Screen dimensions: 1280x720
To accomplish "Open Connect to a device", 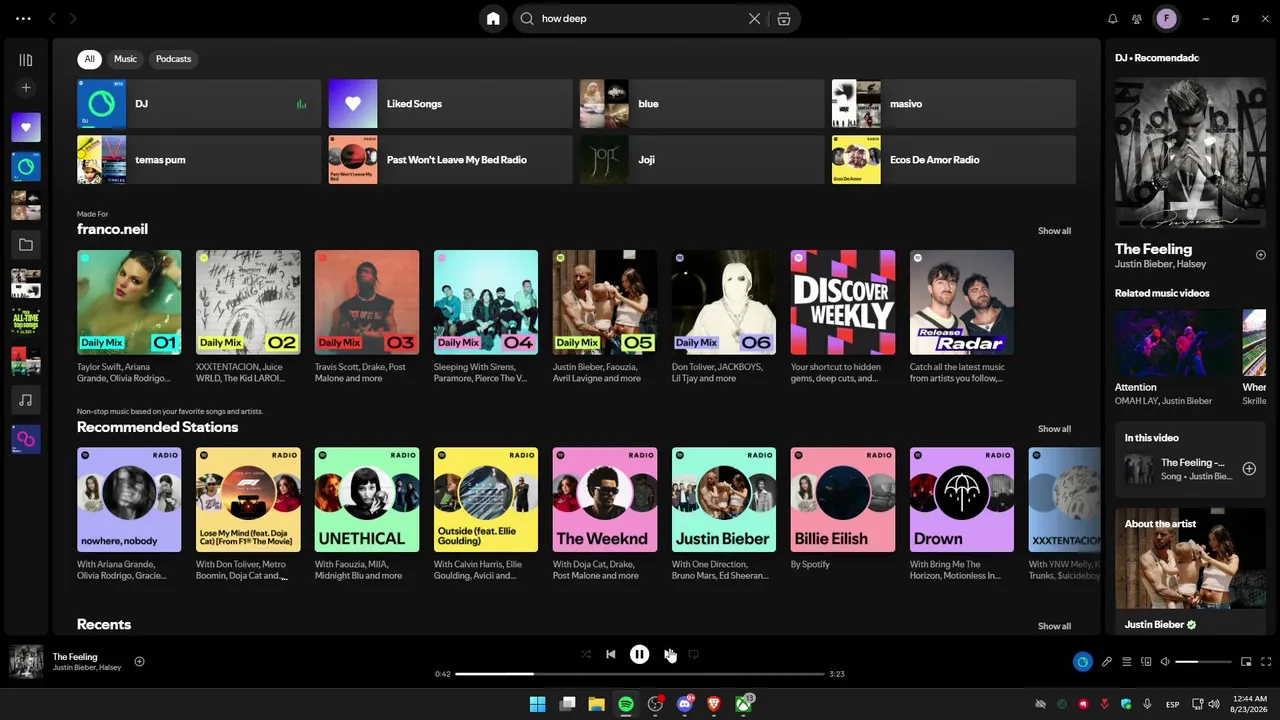I will (1146, 662).
